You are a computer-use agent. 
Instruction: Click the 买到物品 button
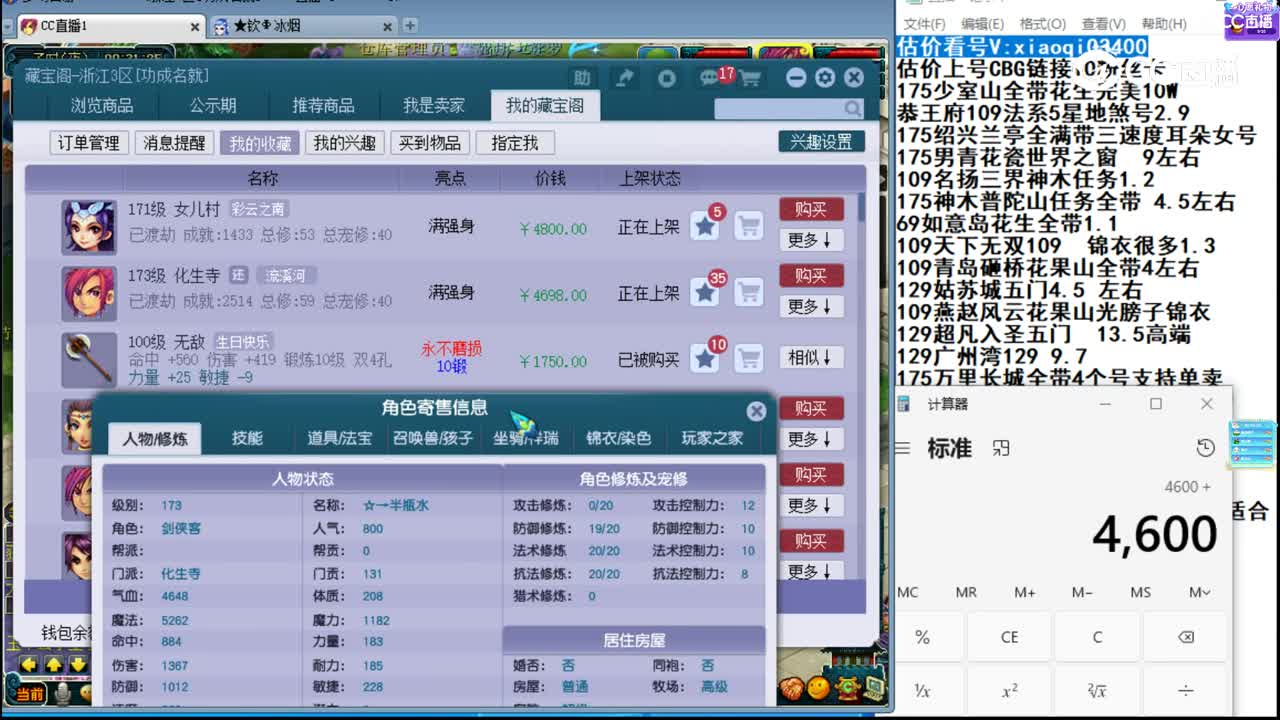(x=429, y=143)
